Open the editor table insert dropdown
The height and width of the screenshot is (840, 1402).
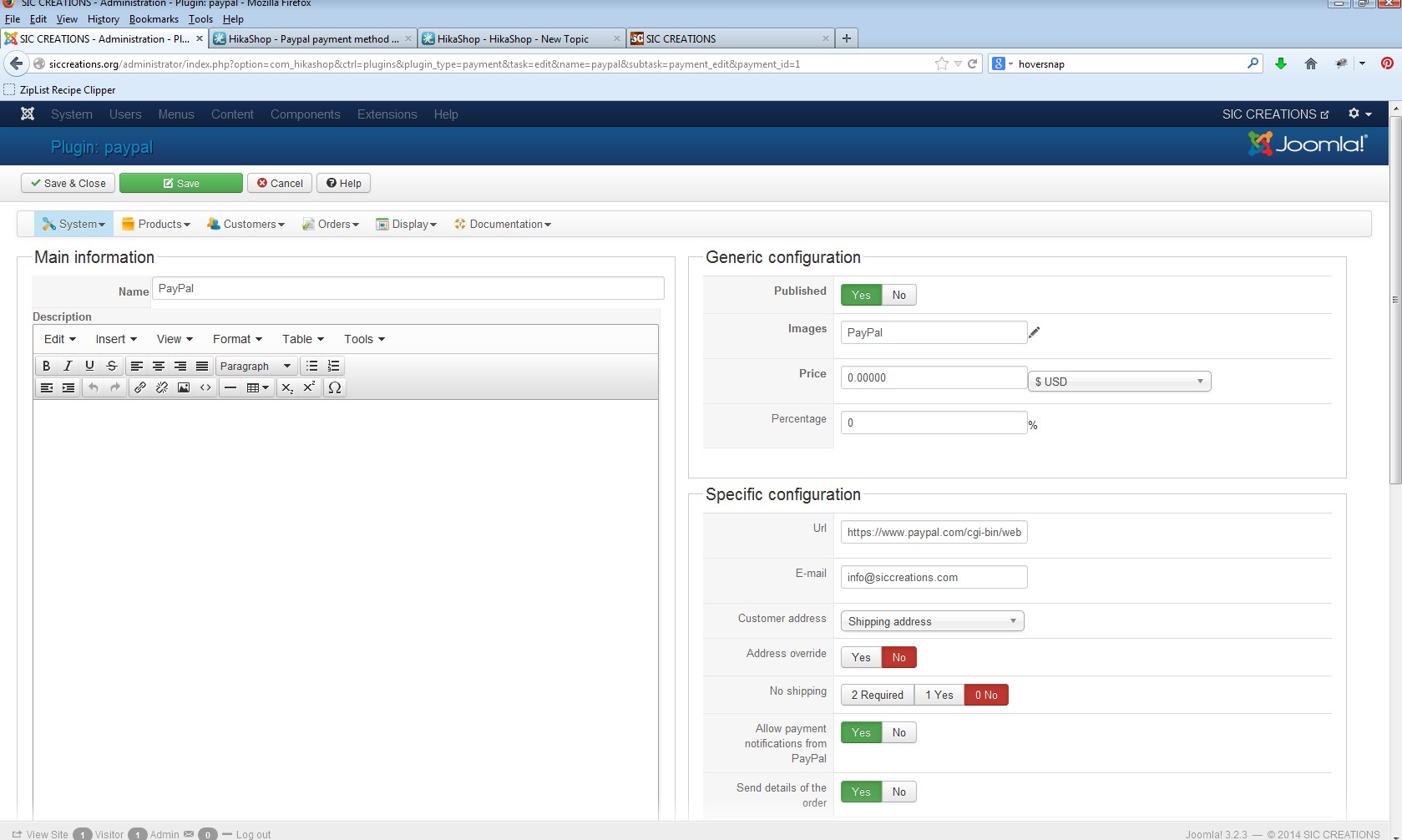(x=257, y=387)
